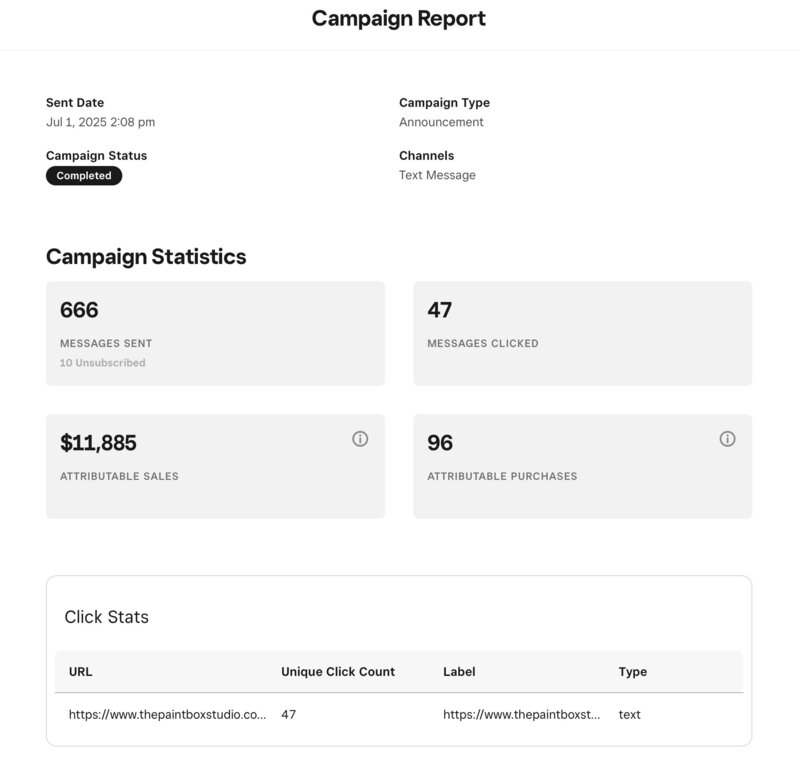This screenshot has height=762, width=800.
Task: Click the Type column header
Action: [x=633, y=672]
